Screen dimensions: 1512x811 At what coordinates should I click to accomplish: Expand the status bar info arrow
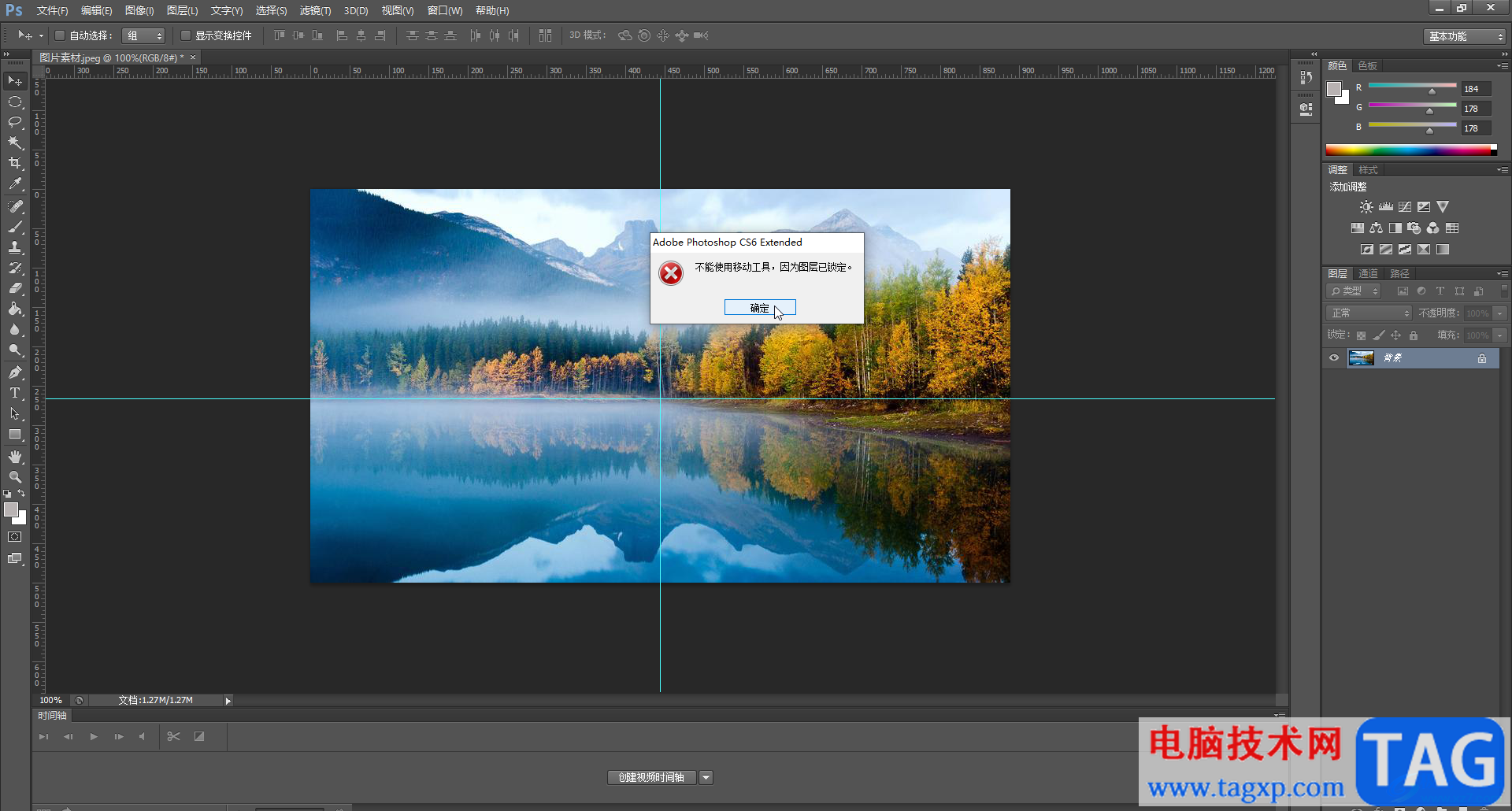tap(228, 701)
